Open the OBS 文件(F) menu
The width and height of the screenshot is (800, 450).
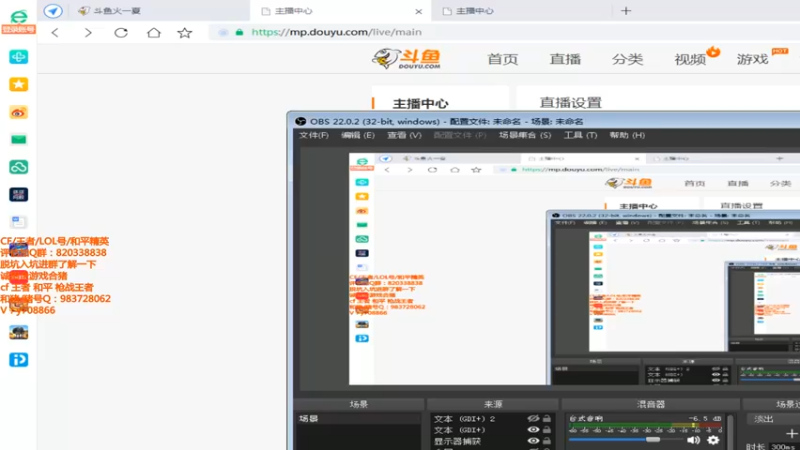pyautogui.click(x=314, y=135)
